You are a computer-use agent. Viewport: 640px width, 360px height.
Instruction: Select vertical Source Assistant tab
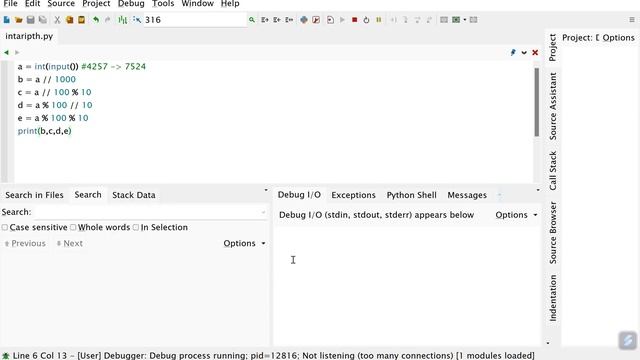[553, 106]
